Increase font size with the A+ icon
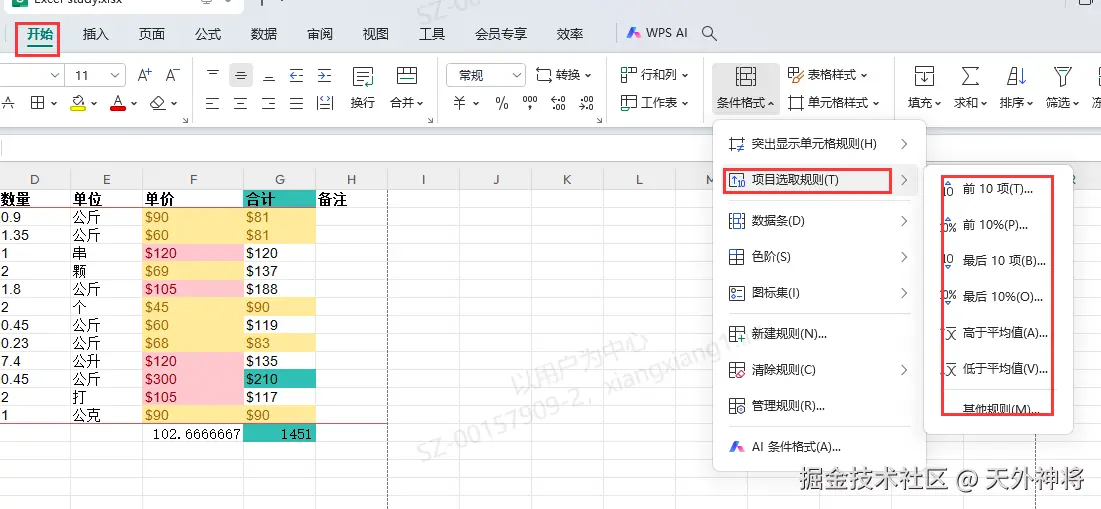The image size is (1101, 509). coord(144,75)
